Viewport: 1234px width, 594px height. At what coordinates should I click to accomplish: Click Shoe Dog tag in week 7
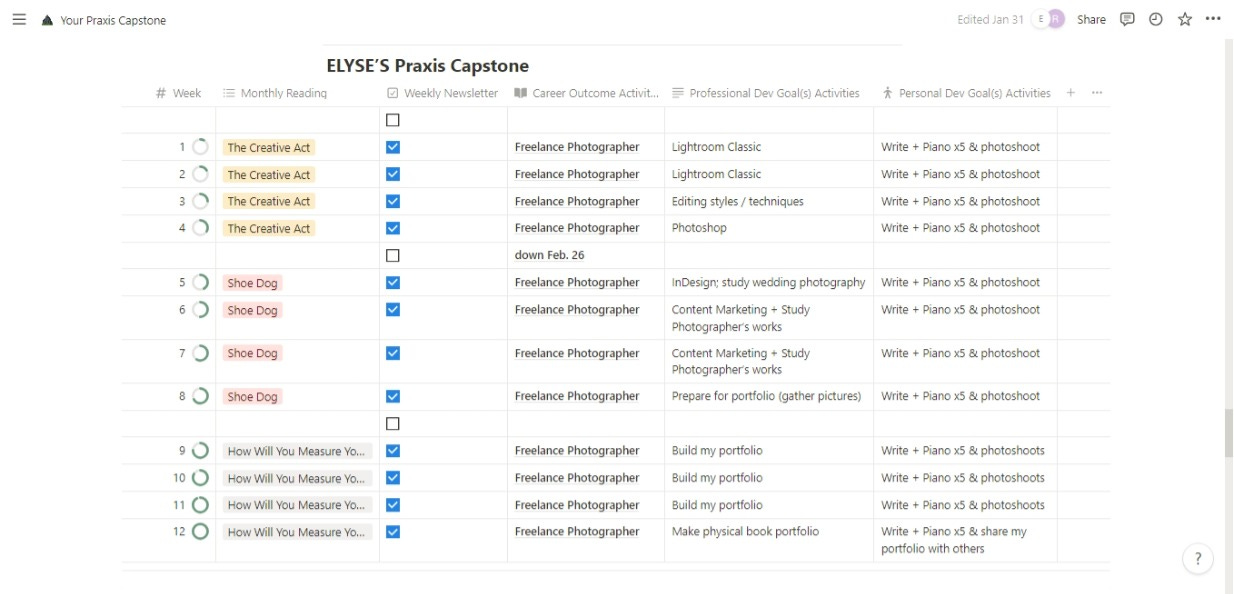[252, 353]
